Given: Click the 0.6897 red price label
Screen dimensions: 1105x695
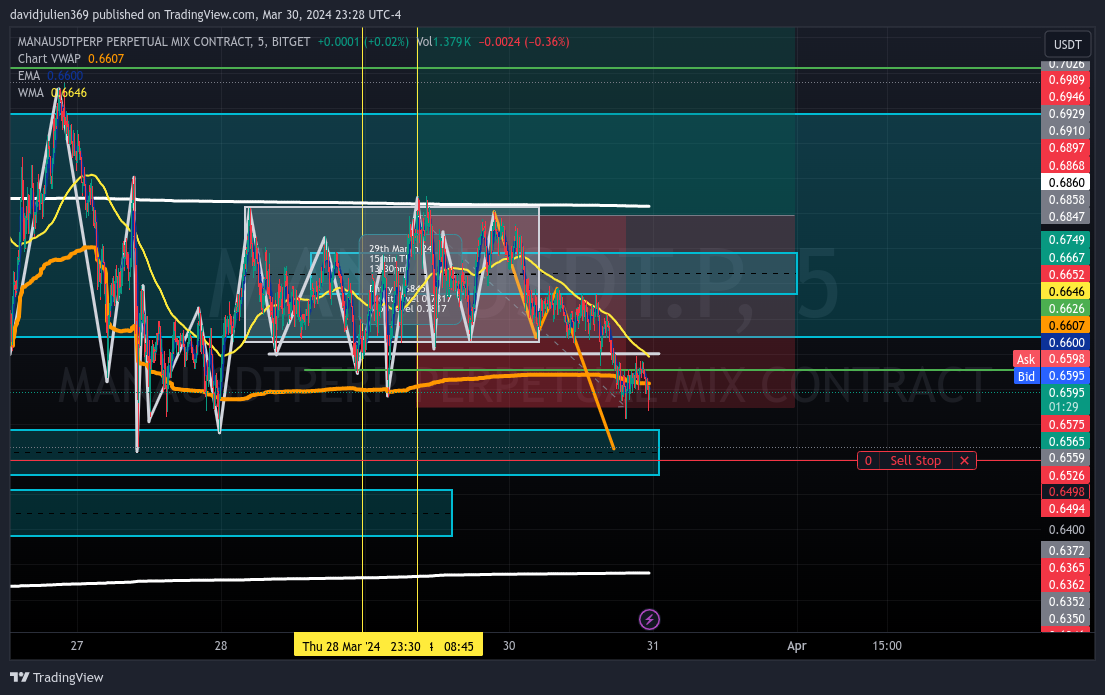Looking at the screenshot, I should coord(1066,147).
